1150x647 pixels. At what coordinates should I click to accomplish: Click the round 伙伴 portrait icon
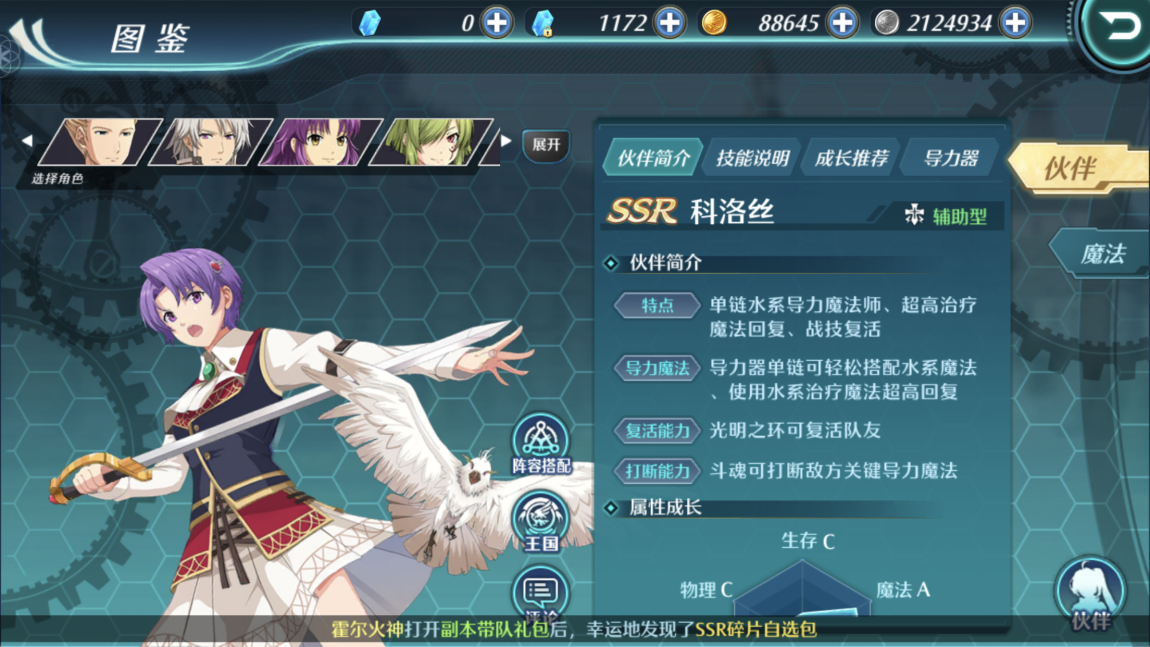tap(1090, 593)
